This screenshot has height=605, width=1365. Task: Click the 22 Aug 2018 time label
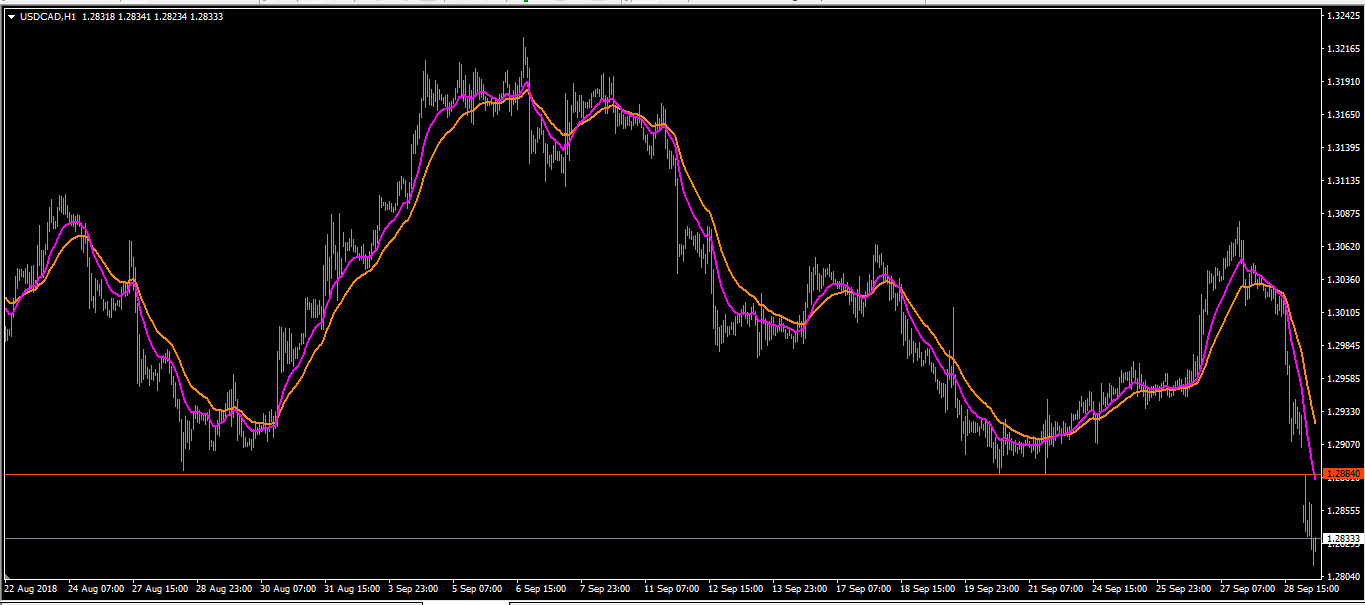pos(31,589)
